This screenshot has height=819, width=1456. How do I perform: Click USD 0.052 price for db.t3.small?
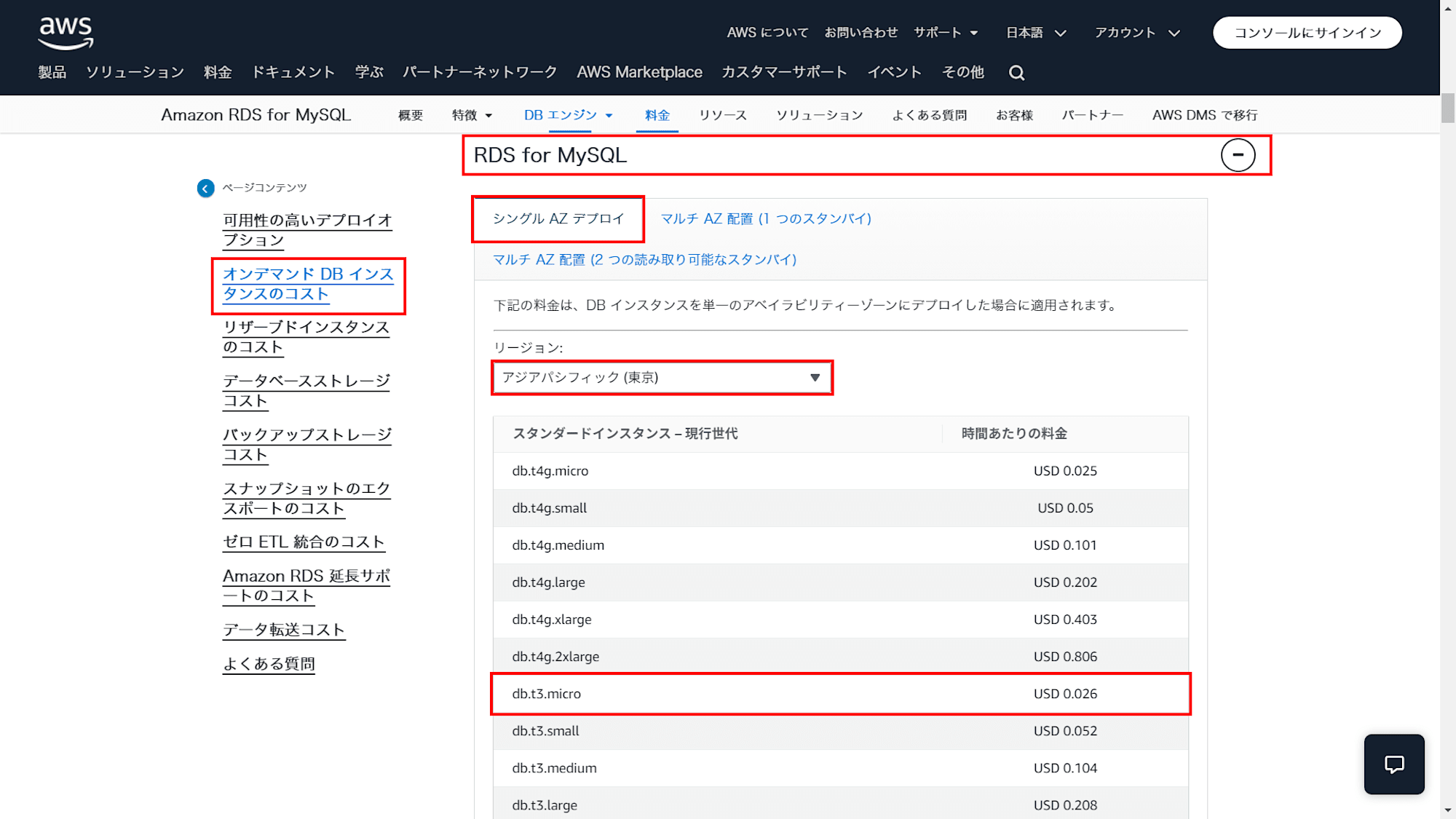pos(1065,731)
